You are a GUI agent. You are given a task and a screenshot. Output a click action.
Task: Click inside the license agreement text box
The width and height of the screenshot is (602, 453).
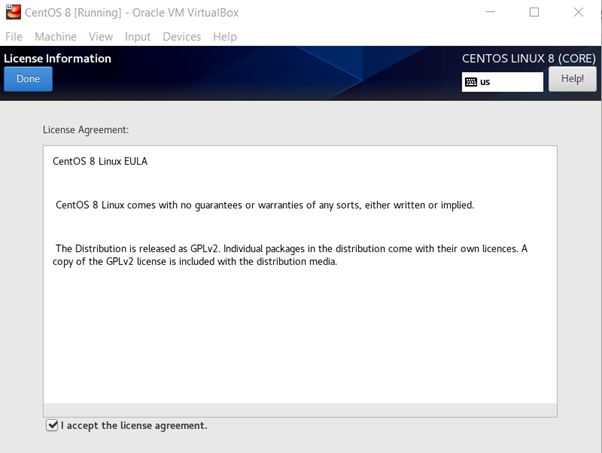tap(300, 330)
